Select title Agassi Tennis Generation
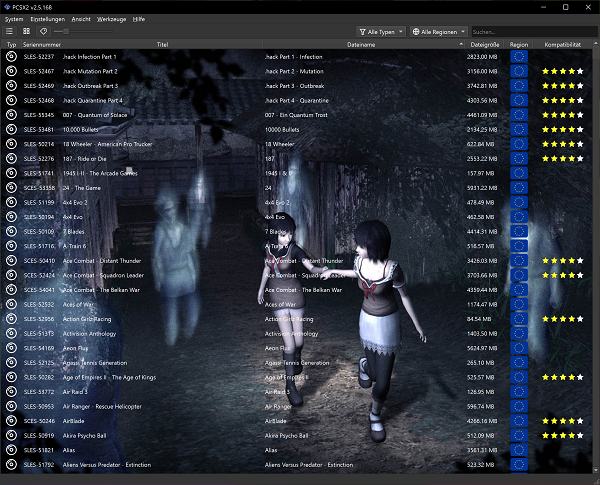The width and height of the screenshot is (600, 485). (x=95, y=363)
